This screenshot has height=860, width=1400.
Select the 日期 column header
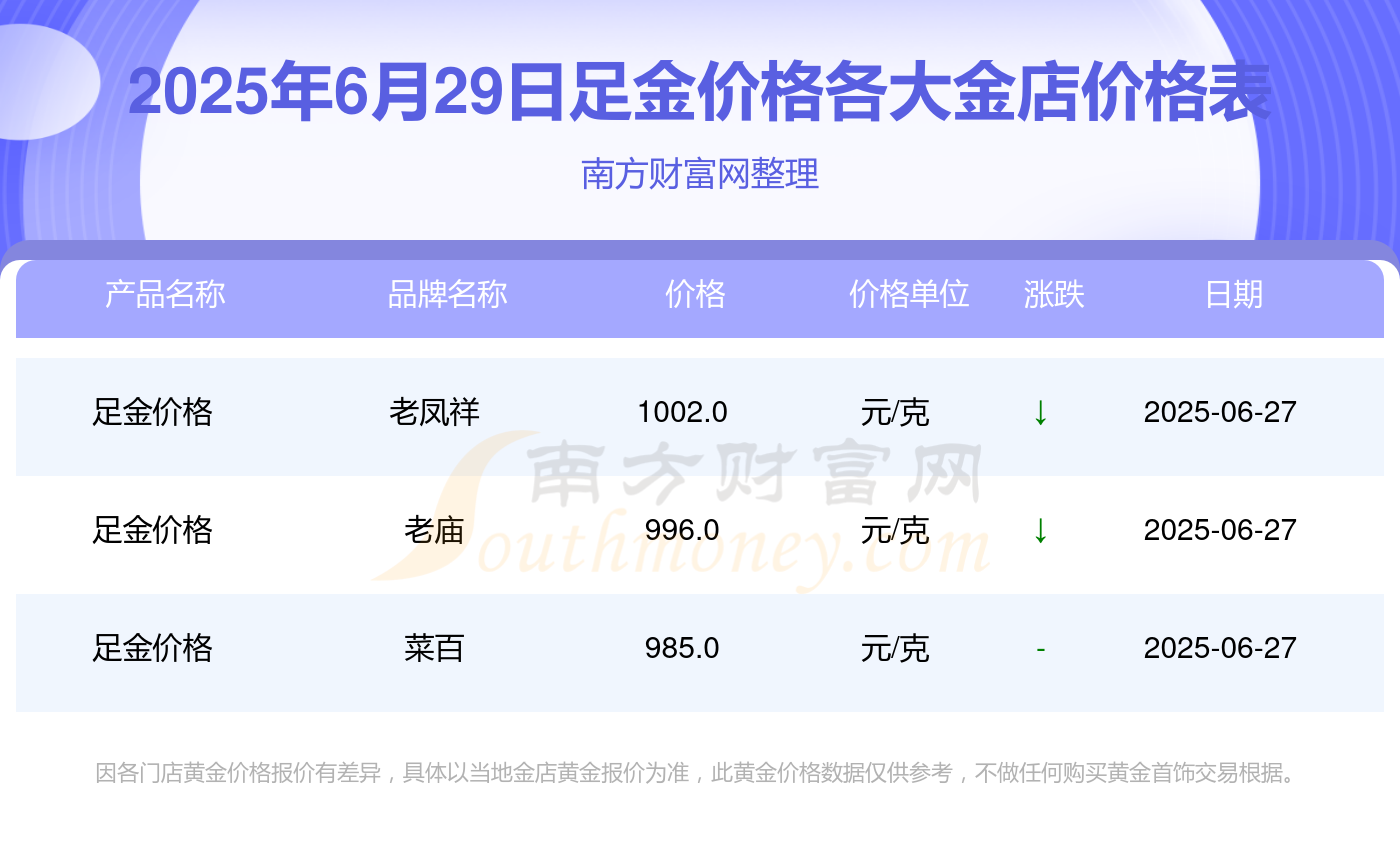[x=1234, y=294]
